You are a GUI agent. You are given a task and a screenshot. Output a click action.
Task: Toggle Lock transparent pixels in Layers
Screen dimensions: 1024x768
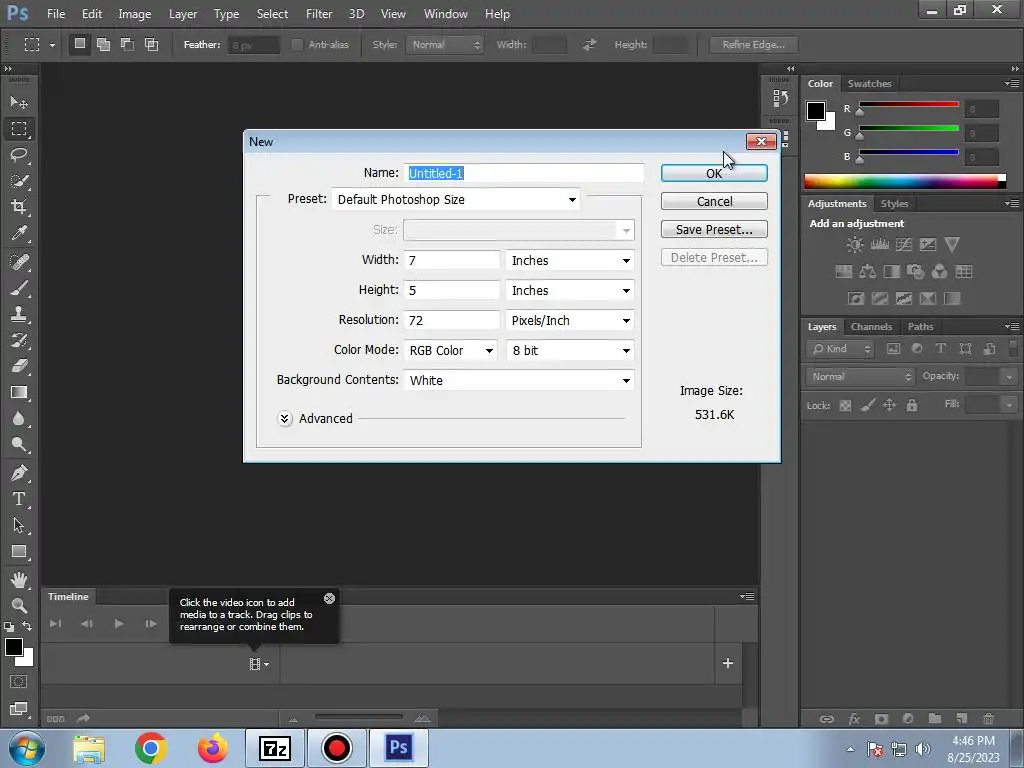click(x=845, y=406)
